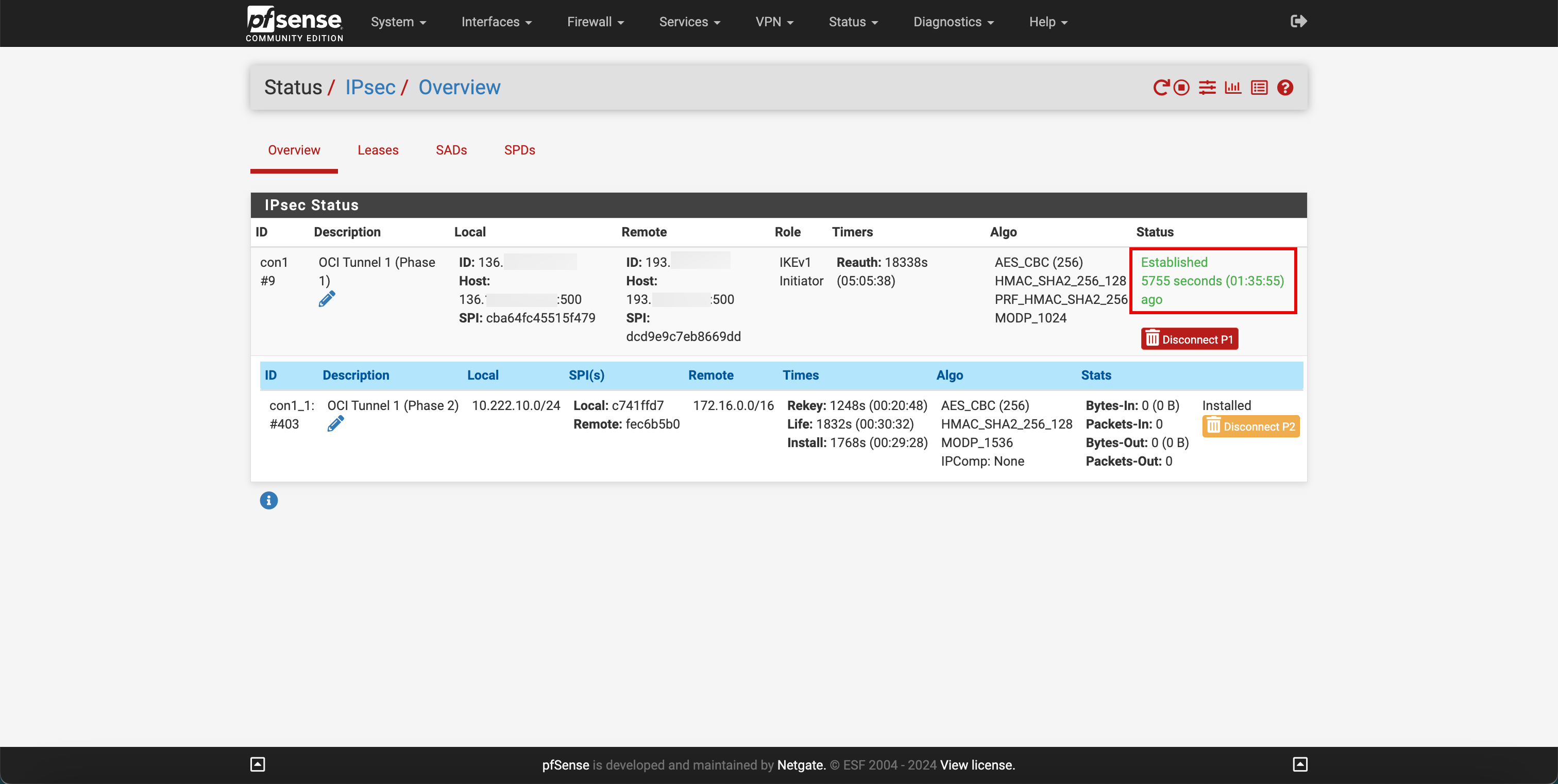Select the SADs tab
Screen dimensions: 1558x784
pyautogui.click(x=451, y=150)
